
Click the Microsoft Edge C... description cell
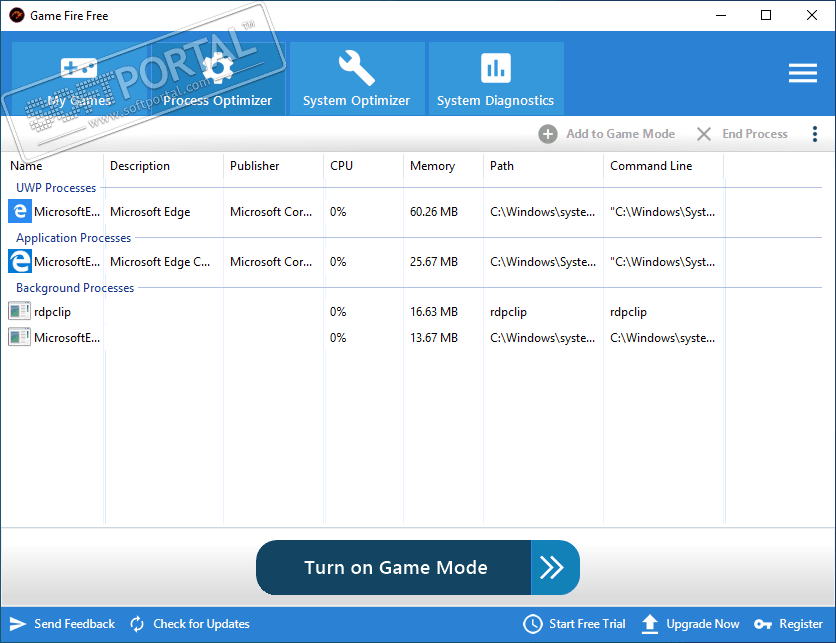160,262
